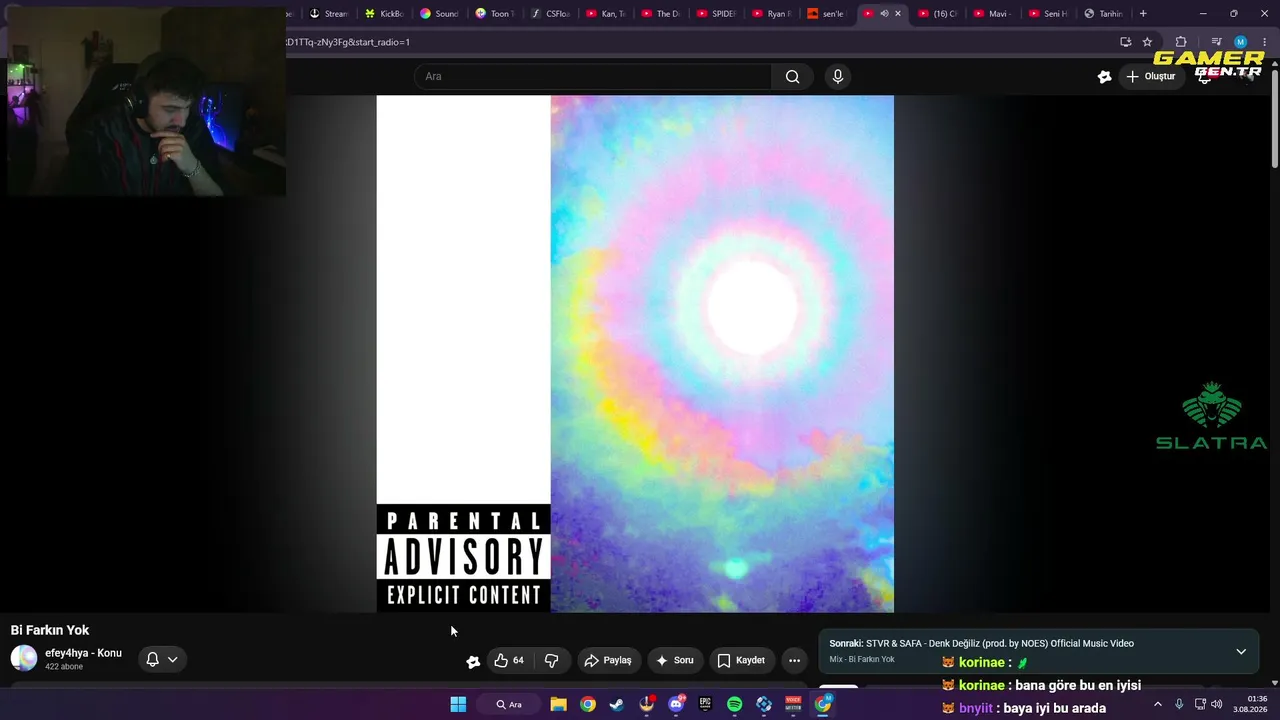Open the Soru ask button

pos(674,660)
